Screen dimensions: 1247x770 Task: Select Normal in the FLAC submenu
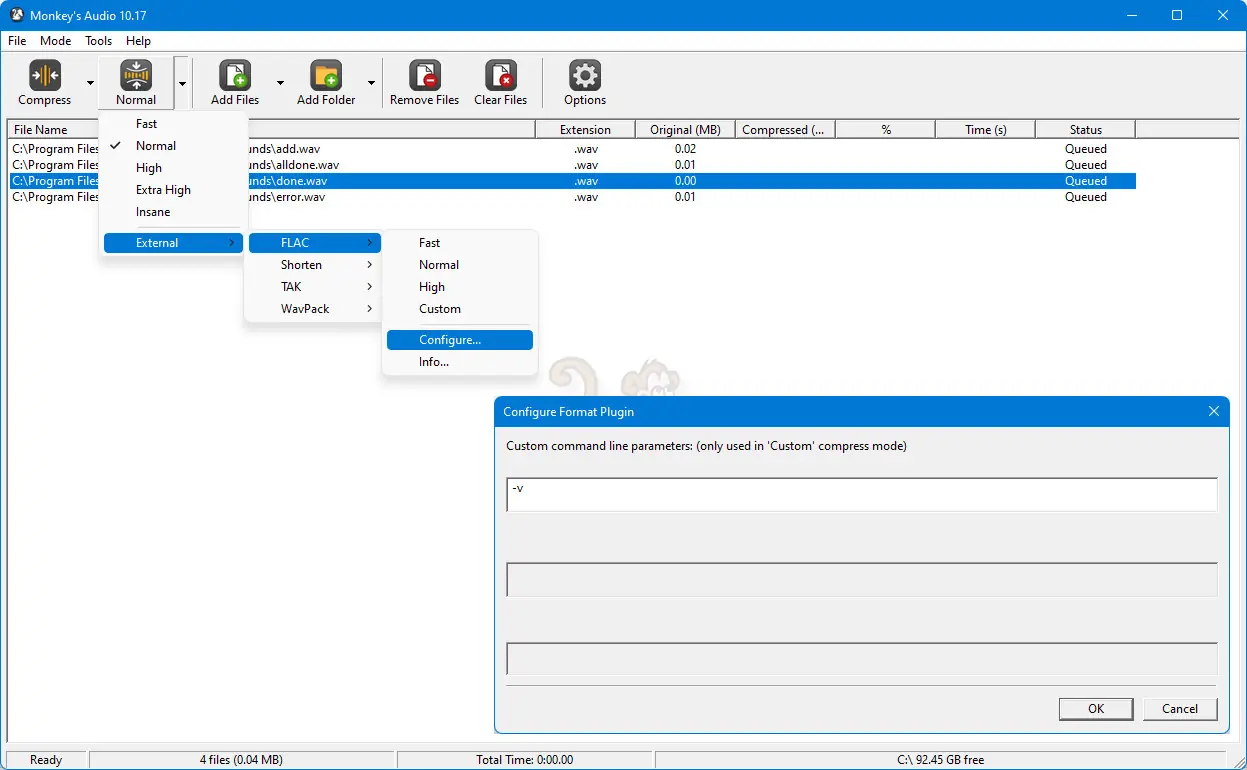[x=460, y=265]
